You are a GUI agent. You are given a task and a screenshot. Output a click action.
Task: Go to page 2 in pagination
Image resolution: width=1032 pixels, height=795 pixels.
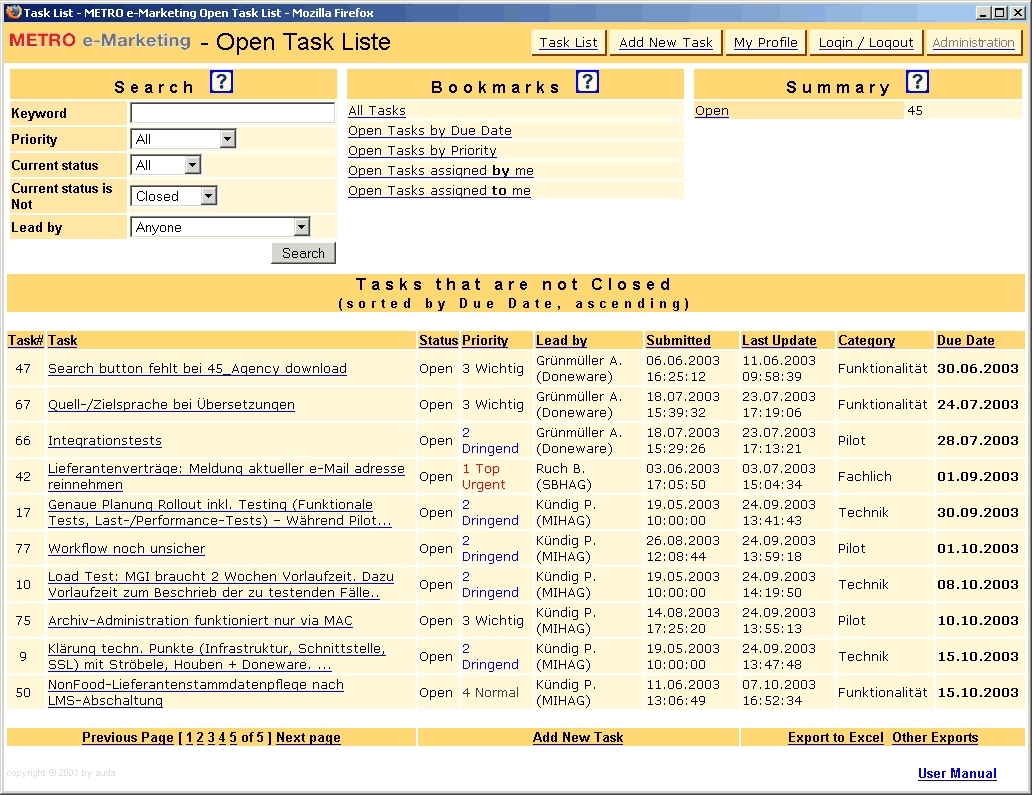(200, 737)
